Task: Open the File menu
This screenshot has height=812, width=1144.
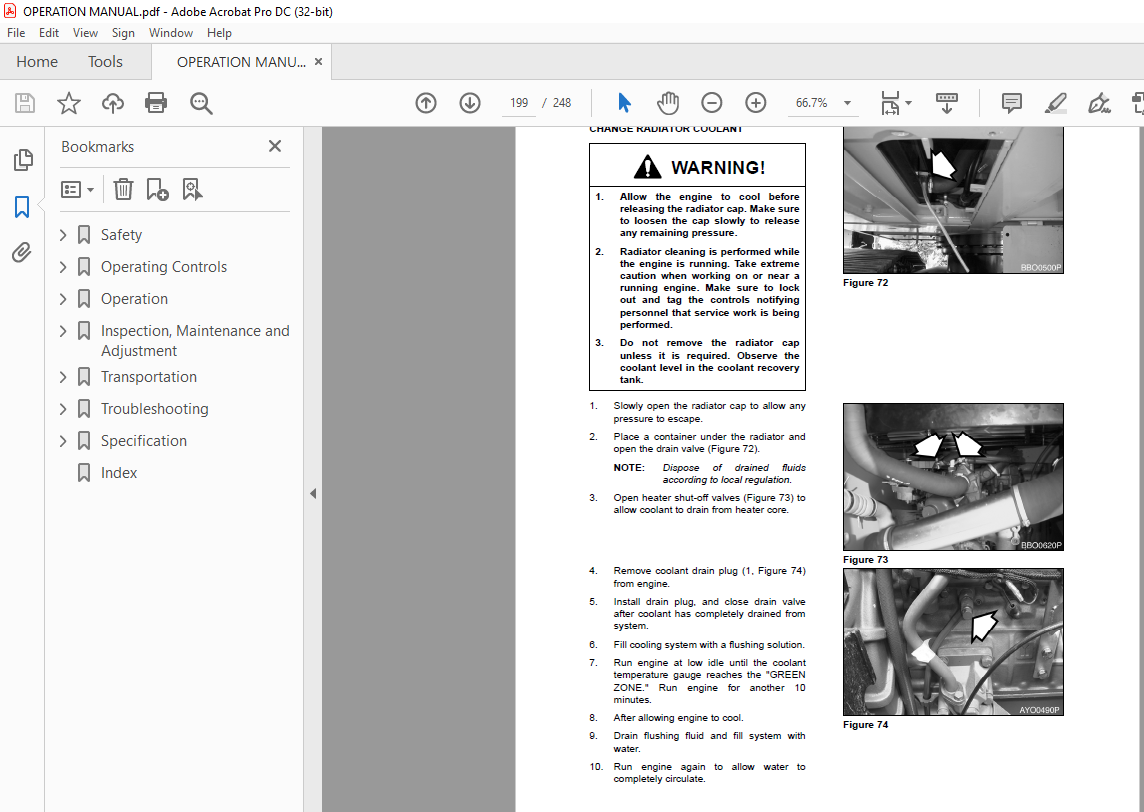Action: coord(16,33)
